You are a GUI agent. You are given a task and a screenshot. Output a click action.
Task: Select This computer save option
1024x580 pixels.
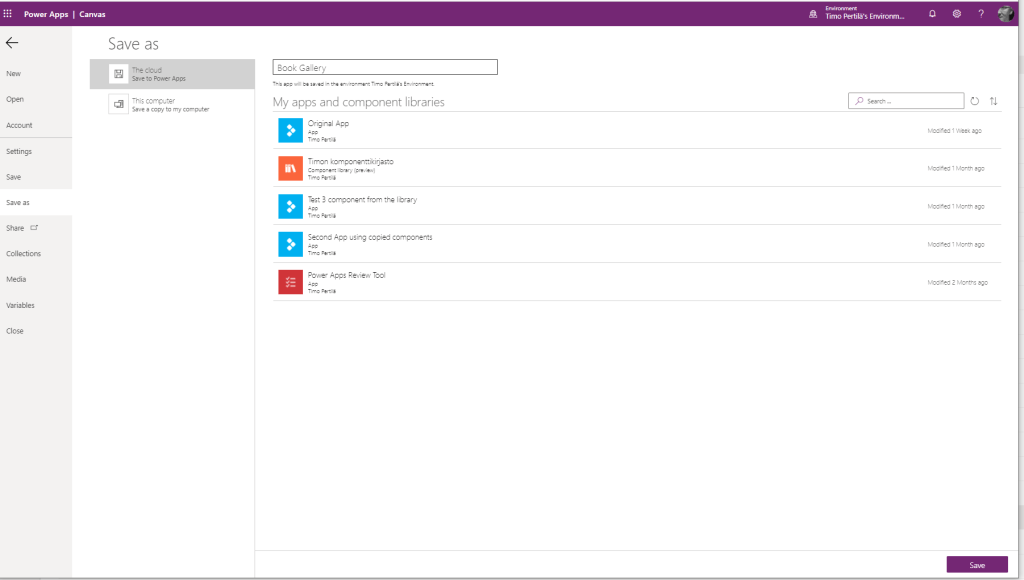[x=172, y=105]
